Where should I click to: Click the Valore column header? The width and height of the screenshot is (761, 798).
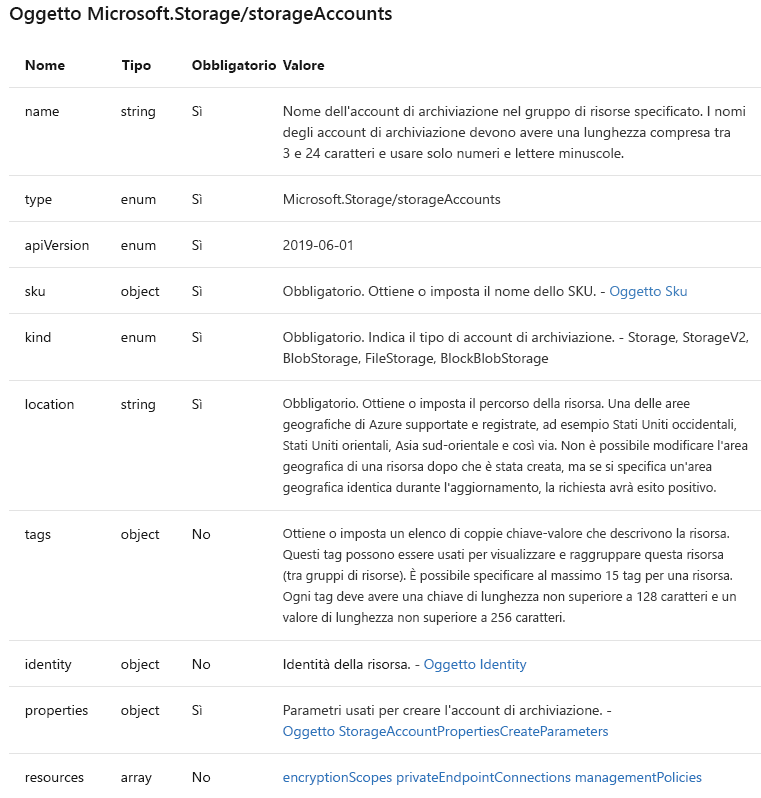coord(303,65)
